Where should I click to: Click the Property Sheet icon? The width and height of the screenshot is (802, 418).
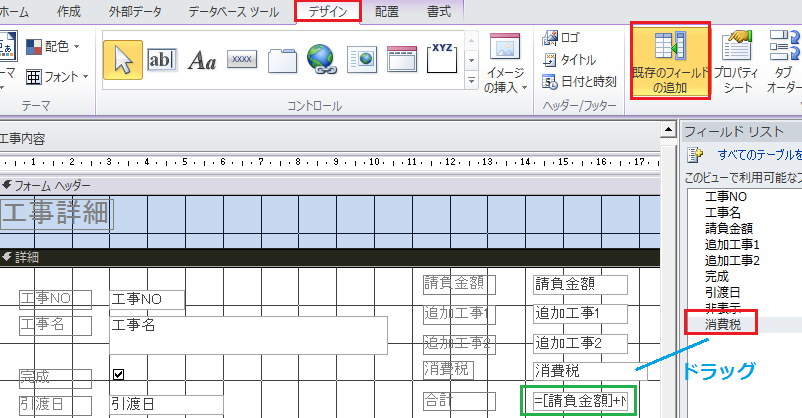(x=738, y=61)
